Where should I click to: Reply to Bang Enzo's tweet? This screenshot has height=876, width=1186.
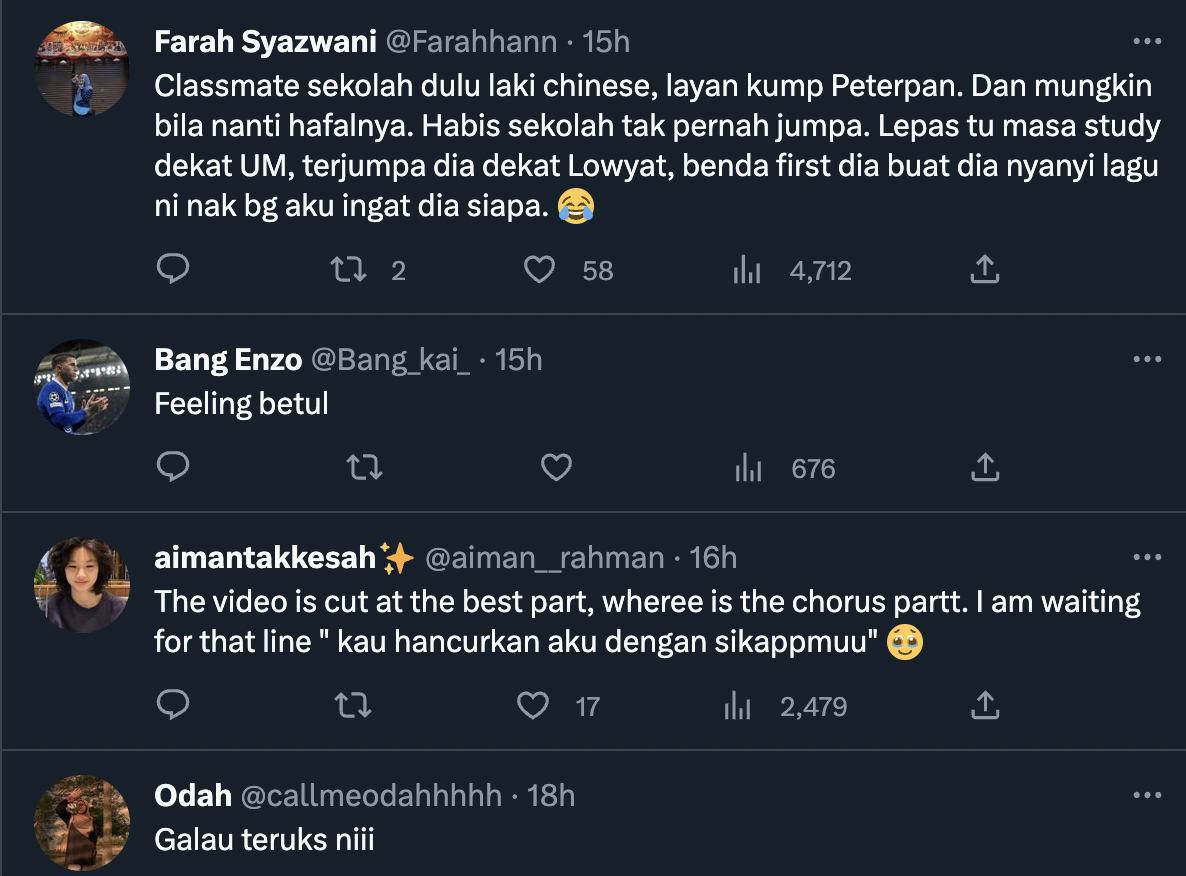(x=173, y=467)
